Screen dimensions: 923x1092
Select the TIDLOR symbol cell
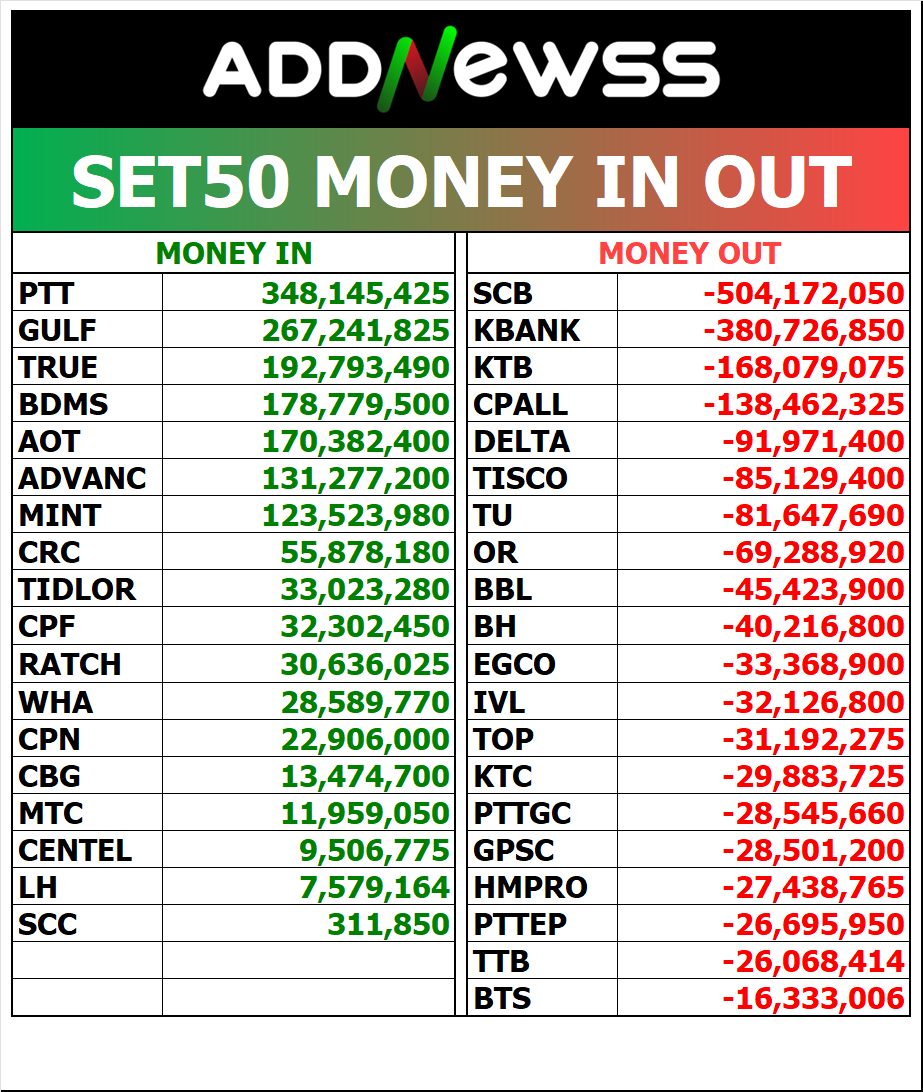tap(77, 589)
